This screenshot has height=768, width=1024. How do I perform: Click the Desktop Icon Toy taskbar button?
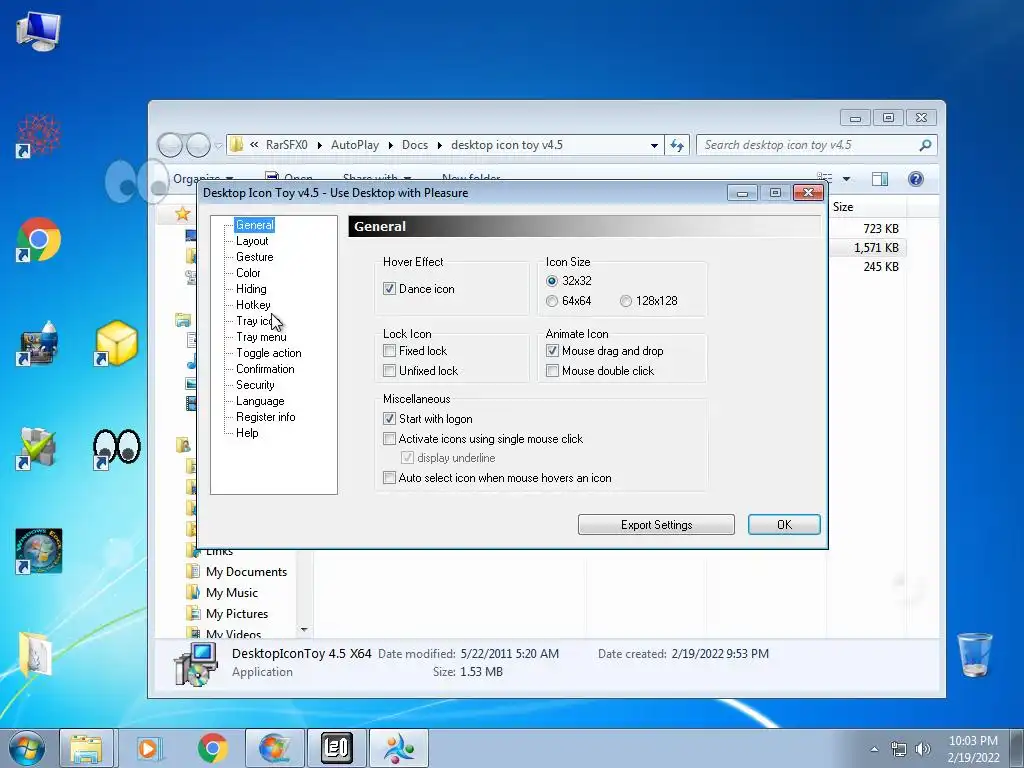399,748
